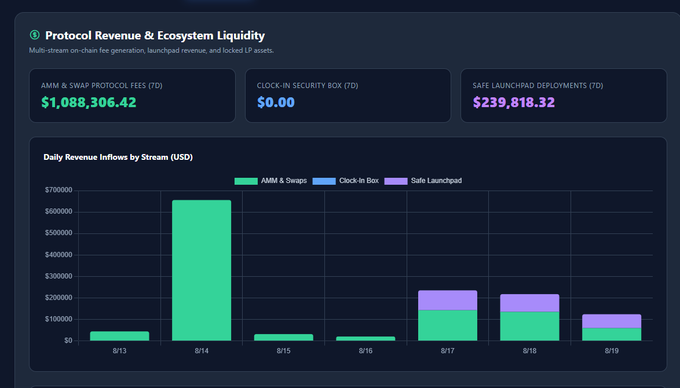The height and width of the screenshot is (388, 680).
Task: Click the $300000 y-axis label
Action: tap(59, 276)
